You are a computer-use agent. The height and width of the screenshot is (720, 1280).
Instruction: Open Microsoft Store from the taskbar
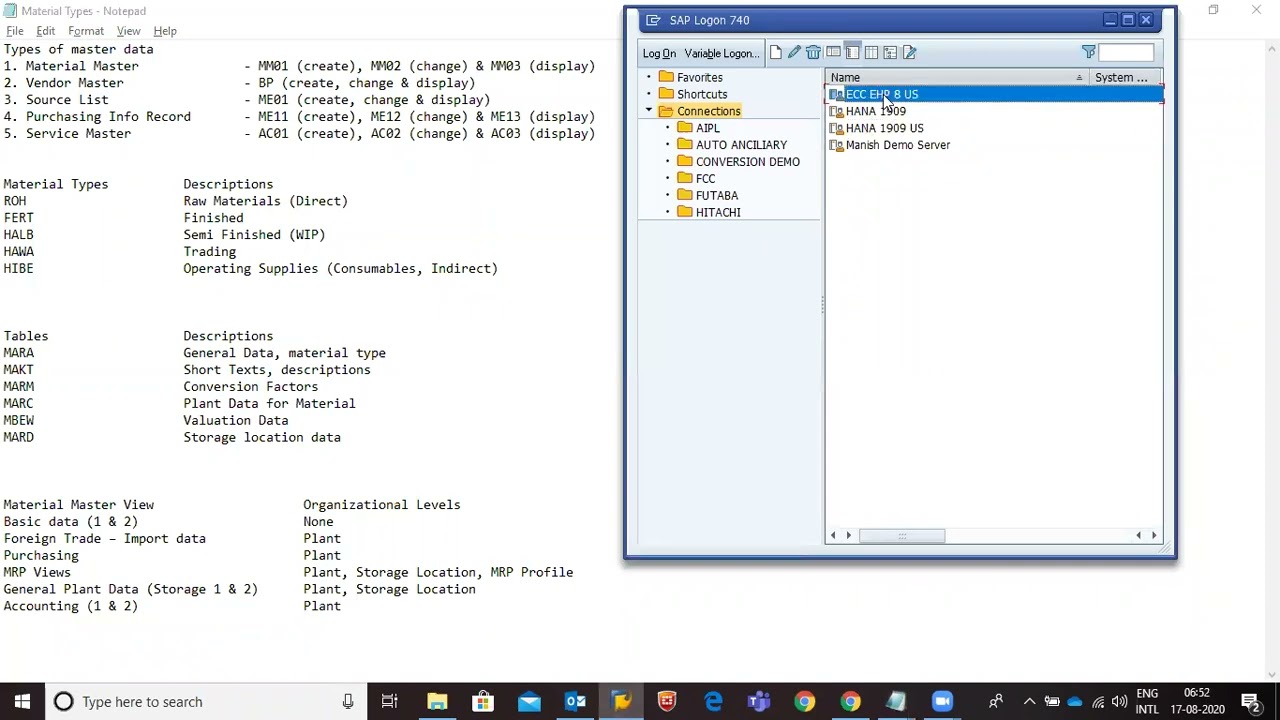pyautogui.click(x=483, y=702)
